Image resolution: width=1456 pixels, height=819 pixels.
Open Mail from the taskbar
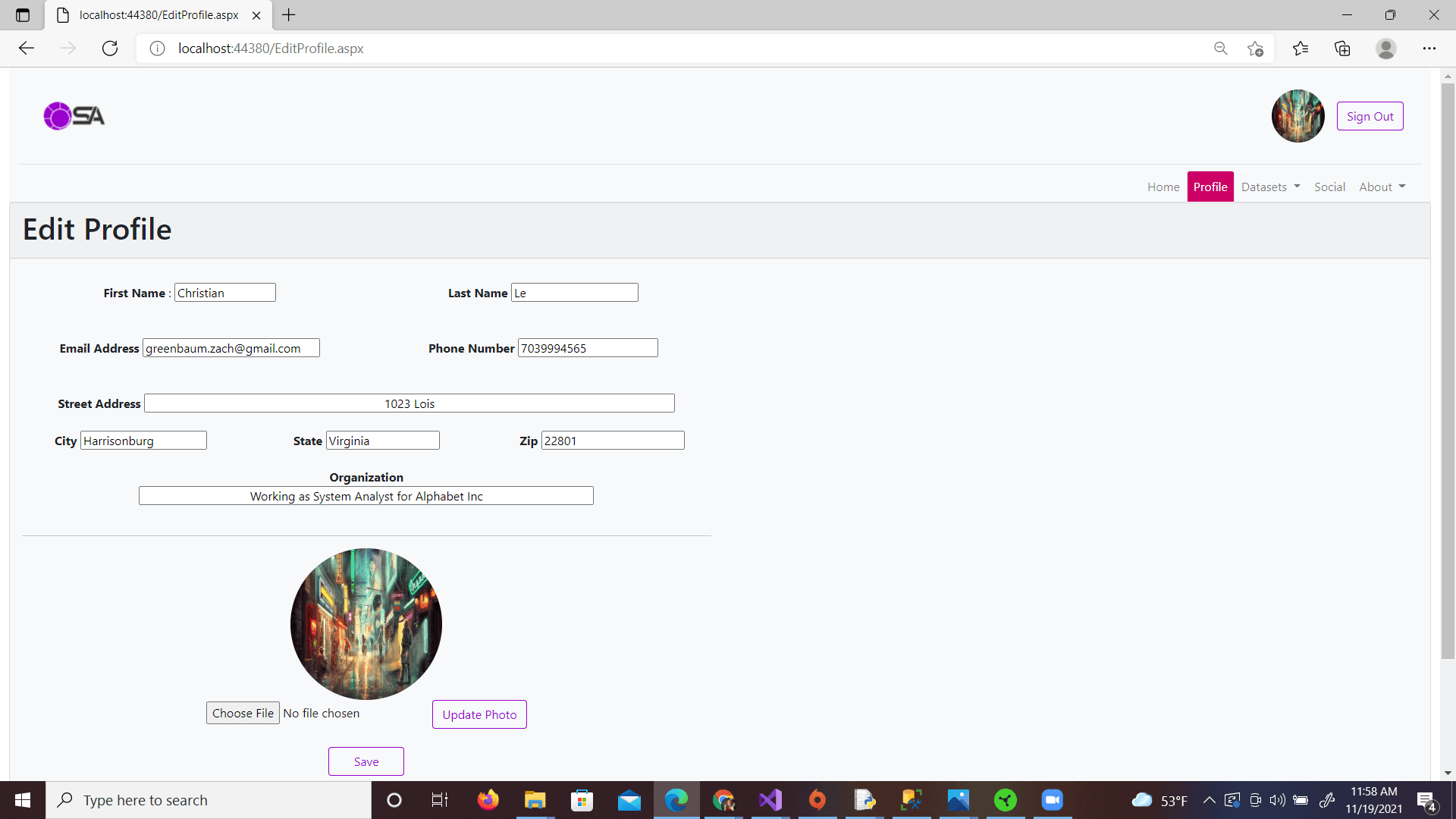pyautogui.click(x=629, y=799)
